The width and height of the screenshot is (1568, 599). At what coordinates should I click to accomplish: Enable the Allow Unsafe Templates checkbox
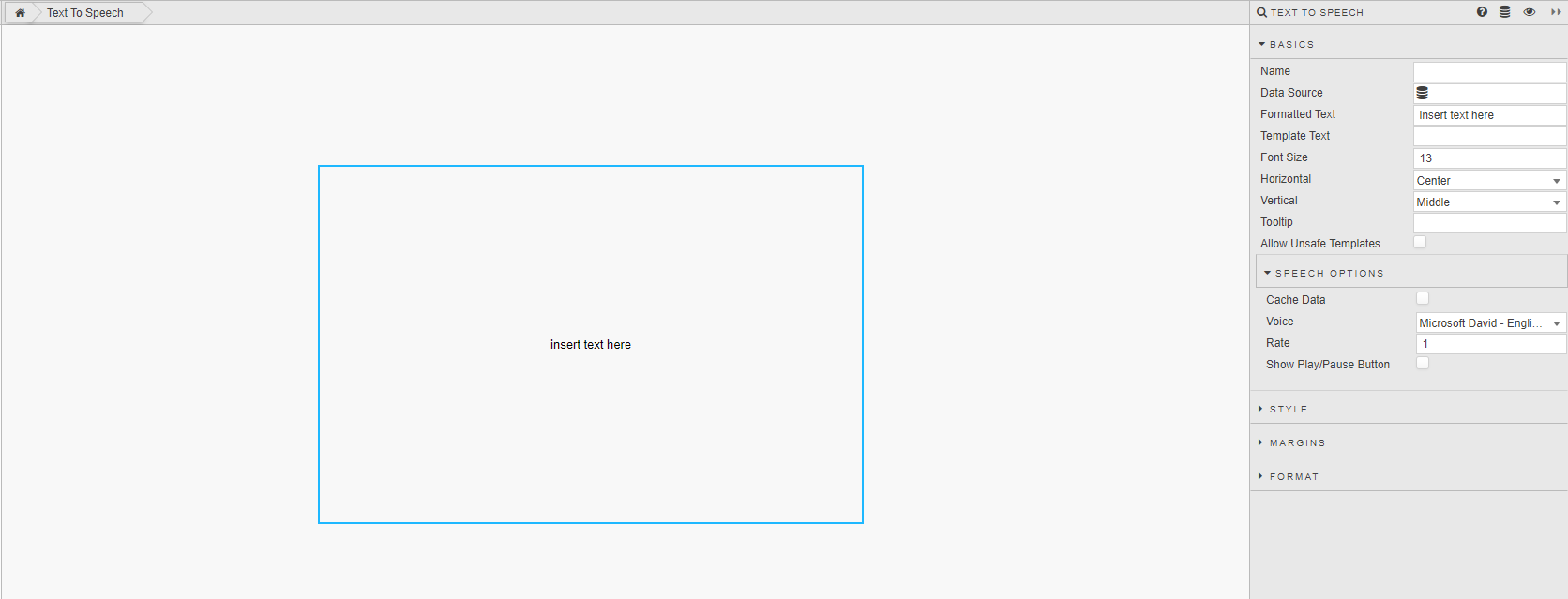coord(1420,243)
